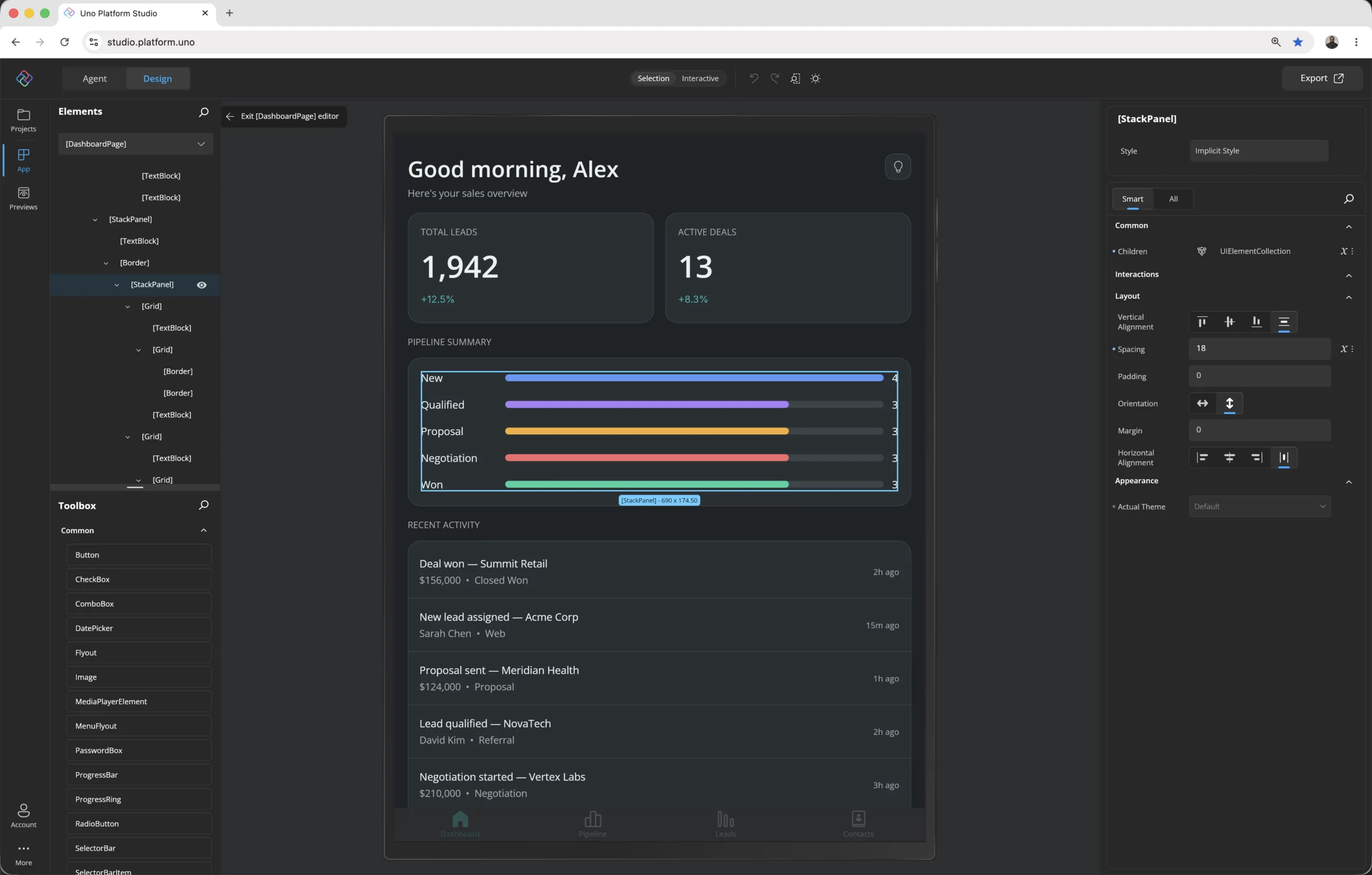Toggle visibility eye on selected StackPanel

[x=202, y=284]
